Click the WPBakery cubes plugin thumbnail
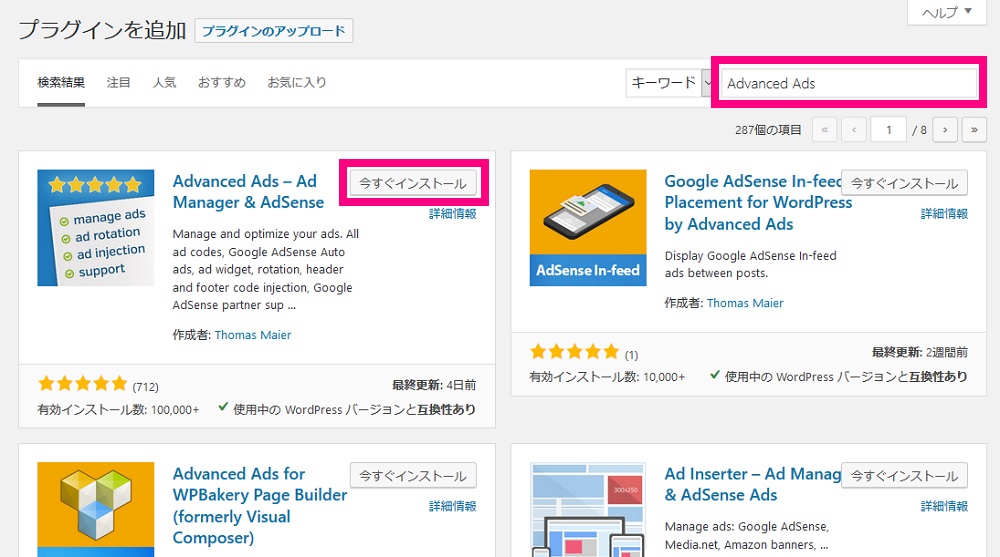 click(x=96, y=510)
